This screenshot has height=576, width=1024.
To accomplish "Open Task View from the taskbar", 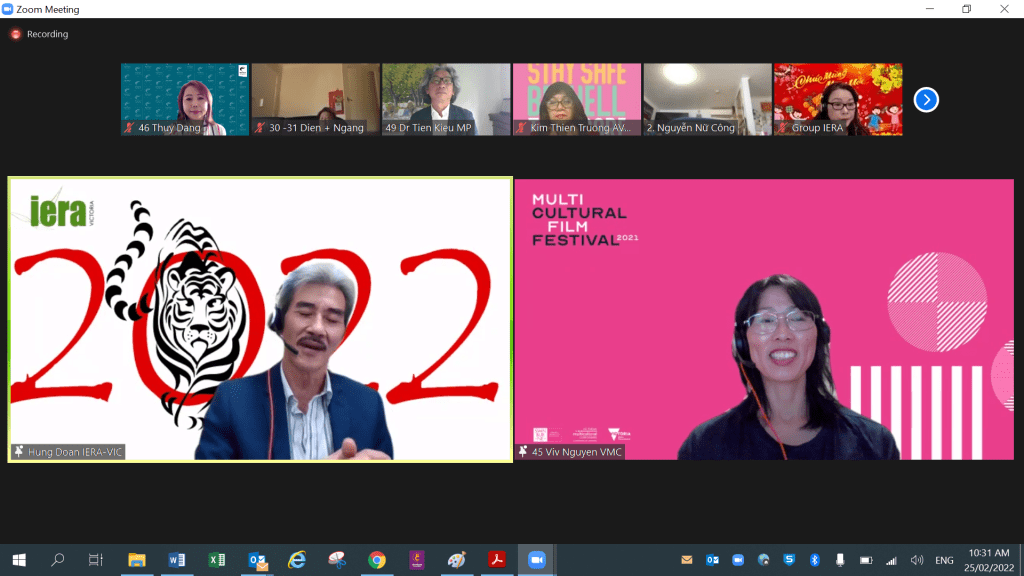I will click(96, 560).
